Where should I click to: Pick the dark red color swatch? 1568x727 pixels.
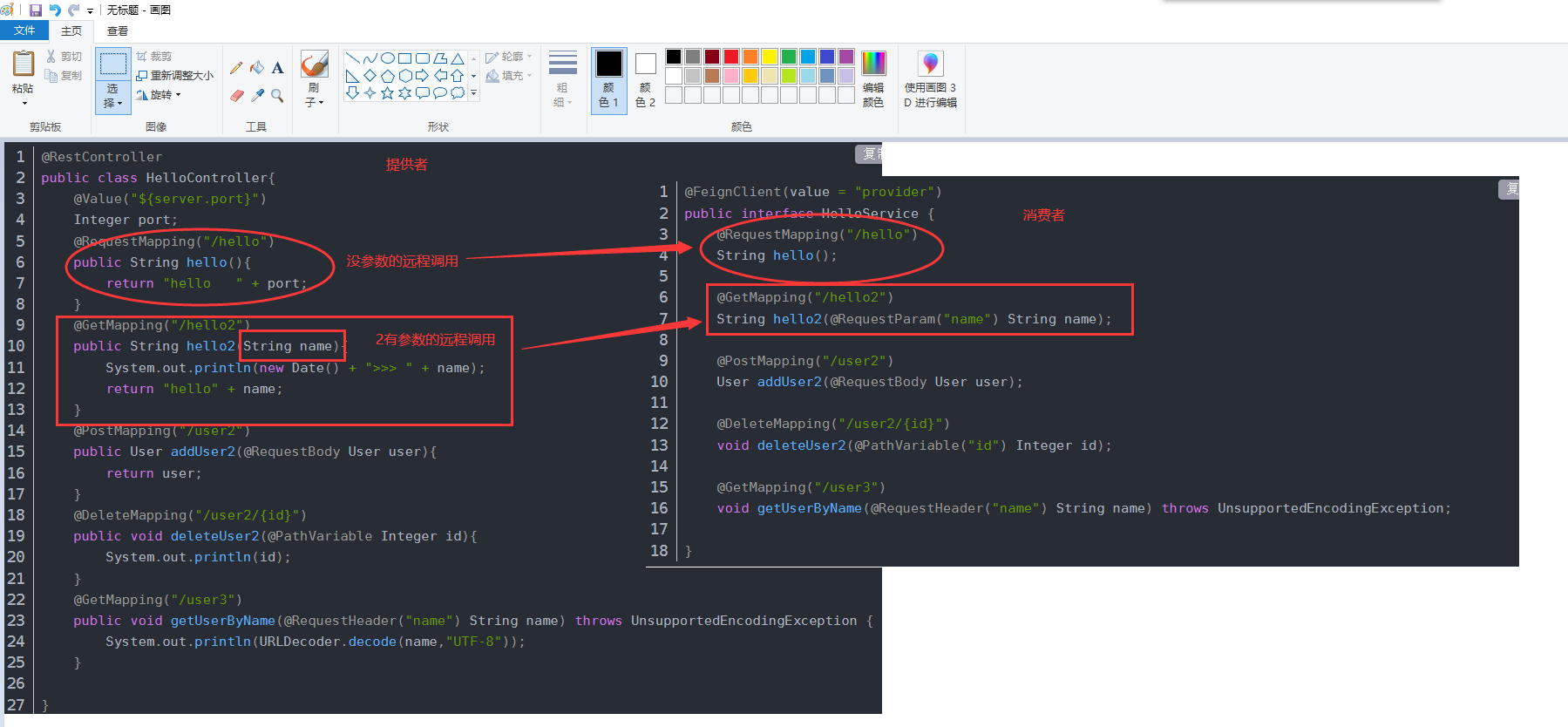pos(712,57)
